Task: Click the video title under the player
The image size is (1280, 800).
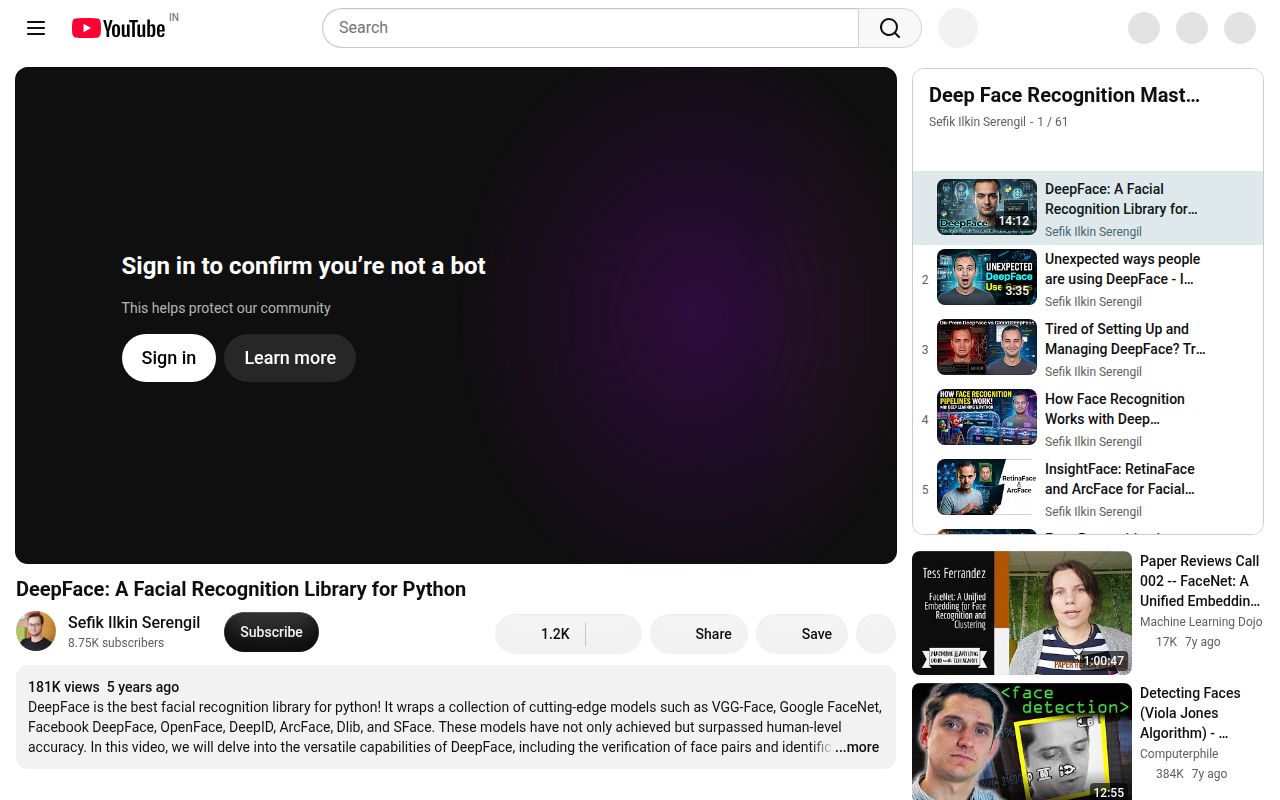Action: click(x=241, y=589)
